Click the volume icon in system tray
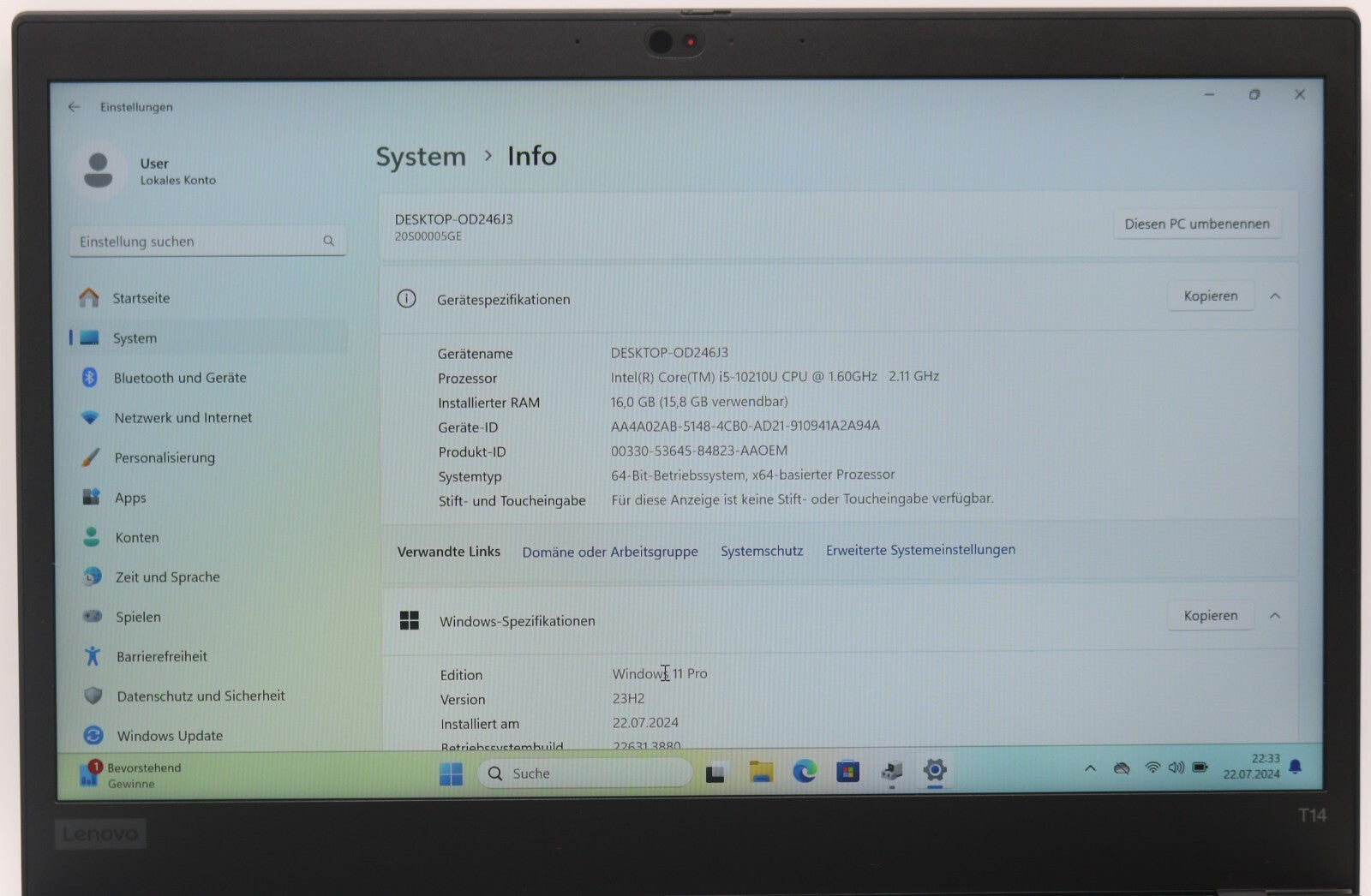The width and height of the screenshot is (1371, 896). pos(1175,768)
